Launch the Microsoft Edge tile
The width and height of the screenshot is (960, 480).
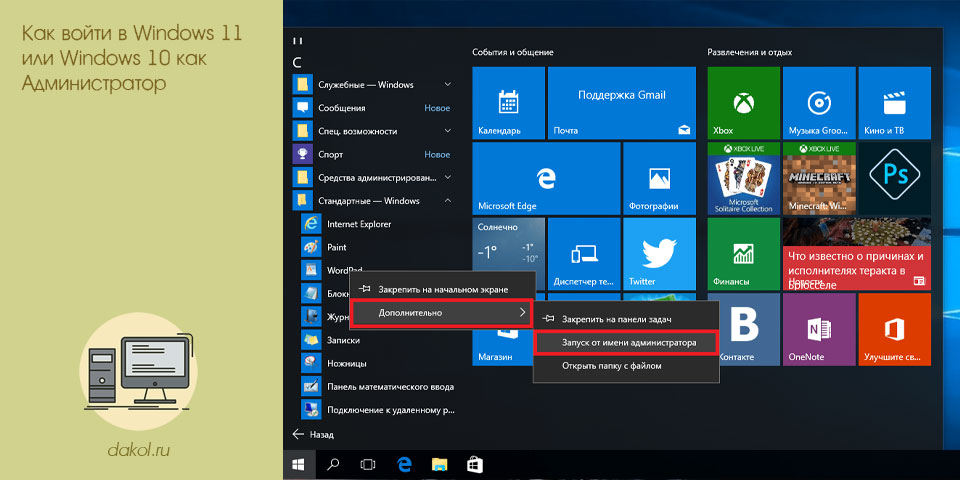546,178
